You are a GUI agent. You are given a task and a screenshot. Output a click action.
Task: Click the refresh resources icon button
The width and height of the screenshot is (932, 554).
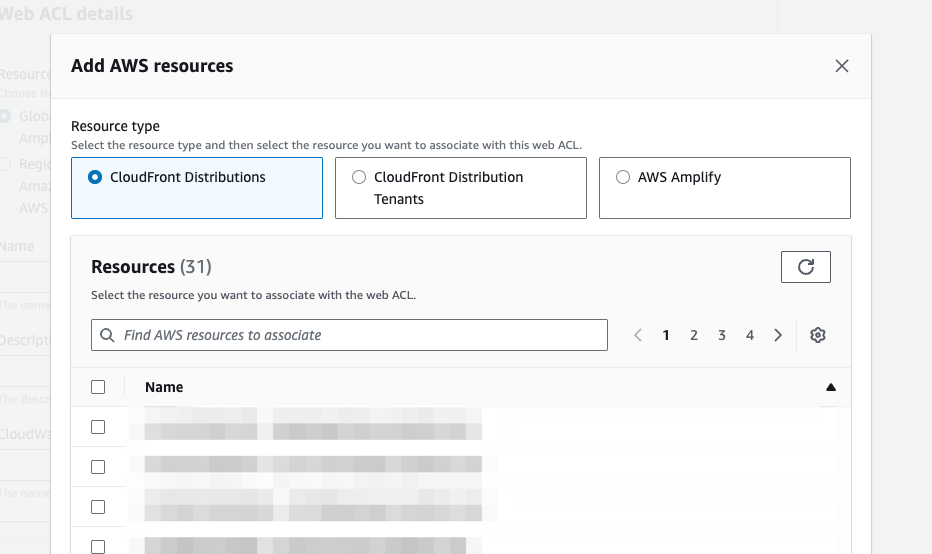point(806,267)
